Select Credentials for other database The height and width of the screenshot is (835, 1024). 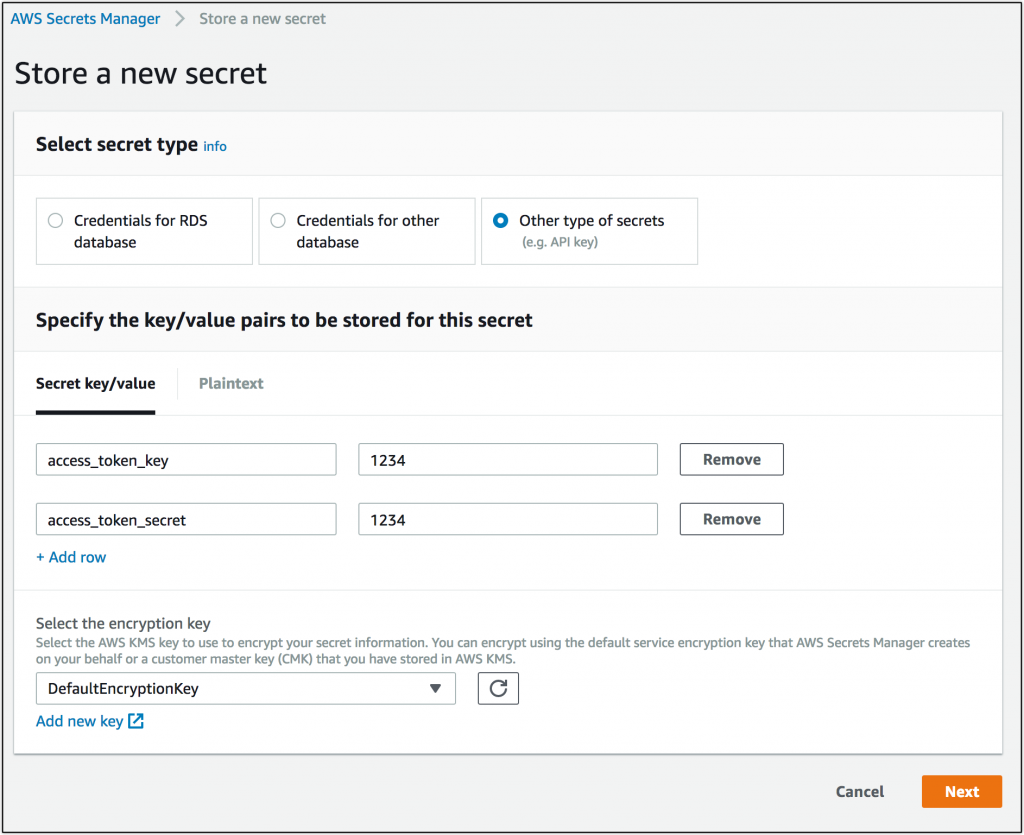(278, 220)
